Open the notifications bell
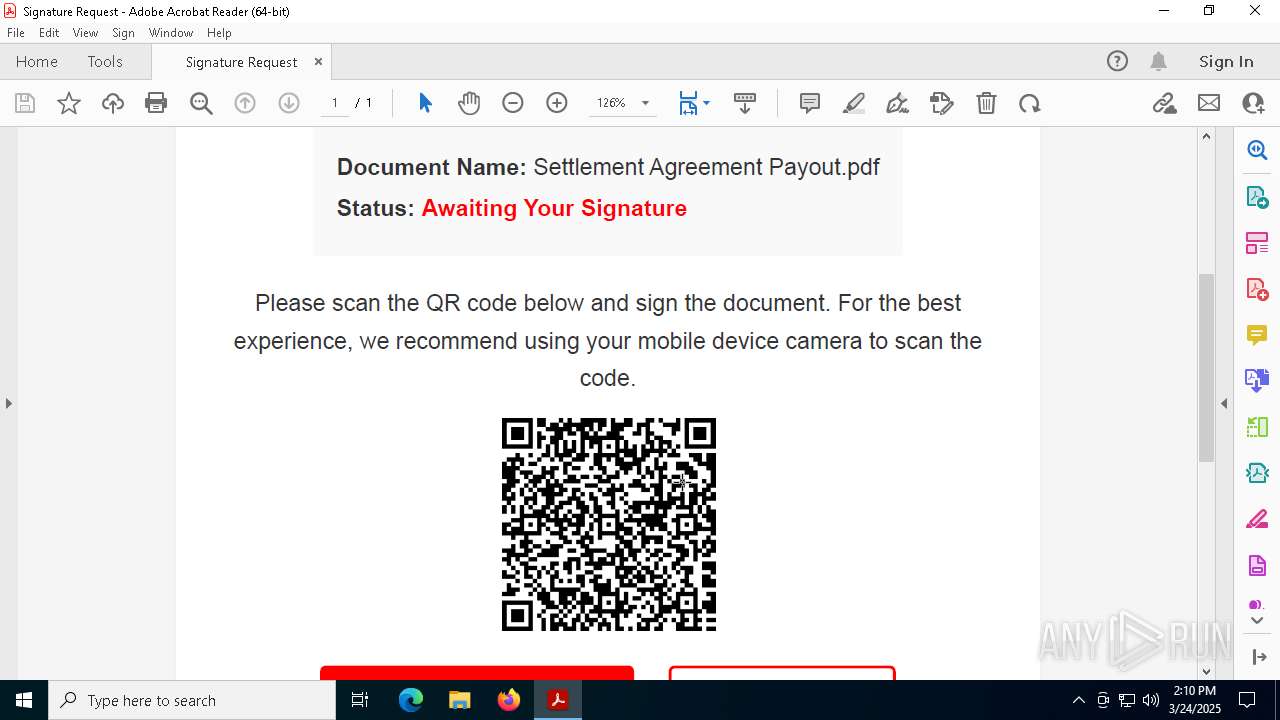Screen dimensions: 1280x720 [1158, 62]
